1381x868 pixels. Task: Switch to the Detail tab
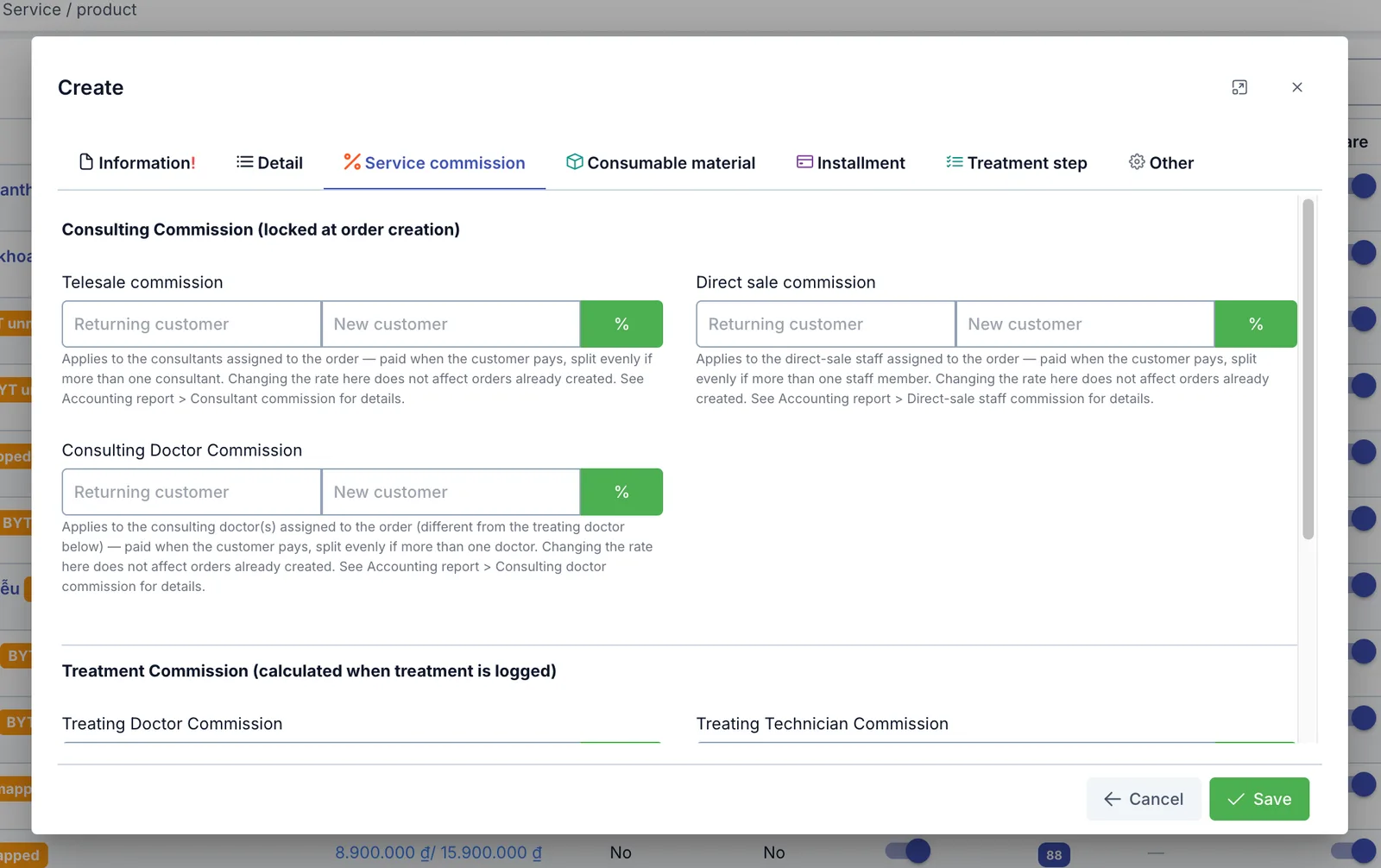click(x=269, y=163)
